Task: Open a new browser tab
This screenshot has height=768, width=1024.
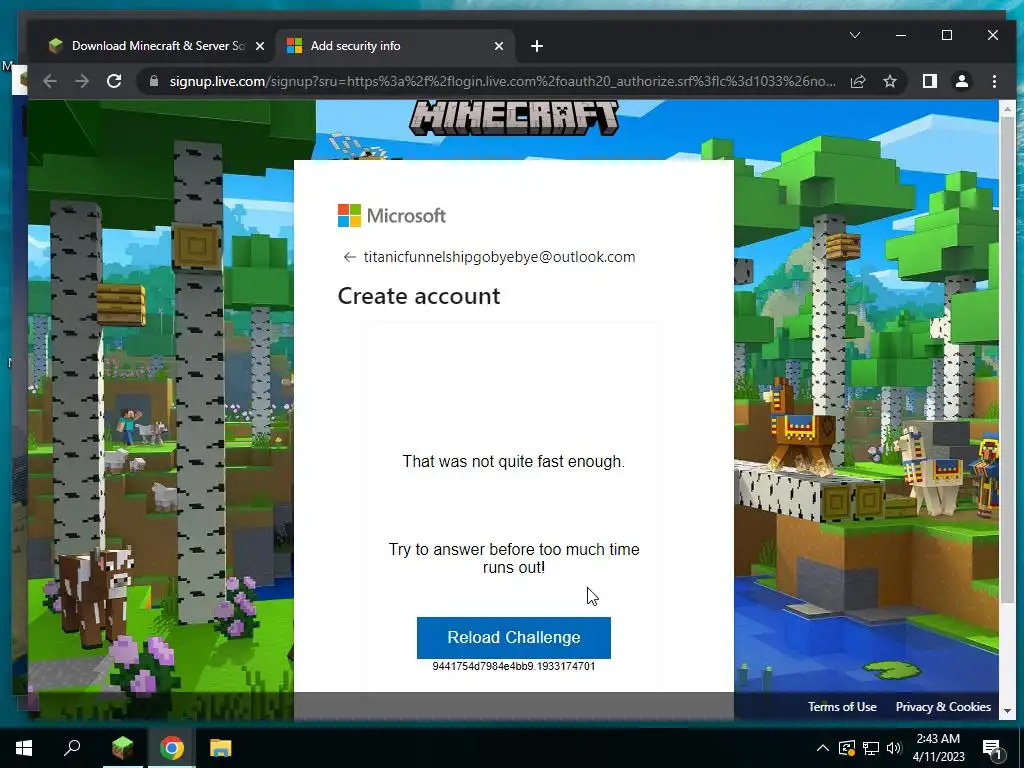Action: click(537, 46)
